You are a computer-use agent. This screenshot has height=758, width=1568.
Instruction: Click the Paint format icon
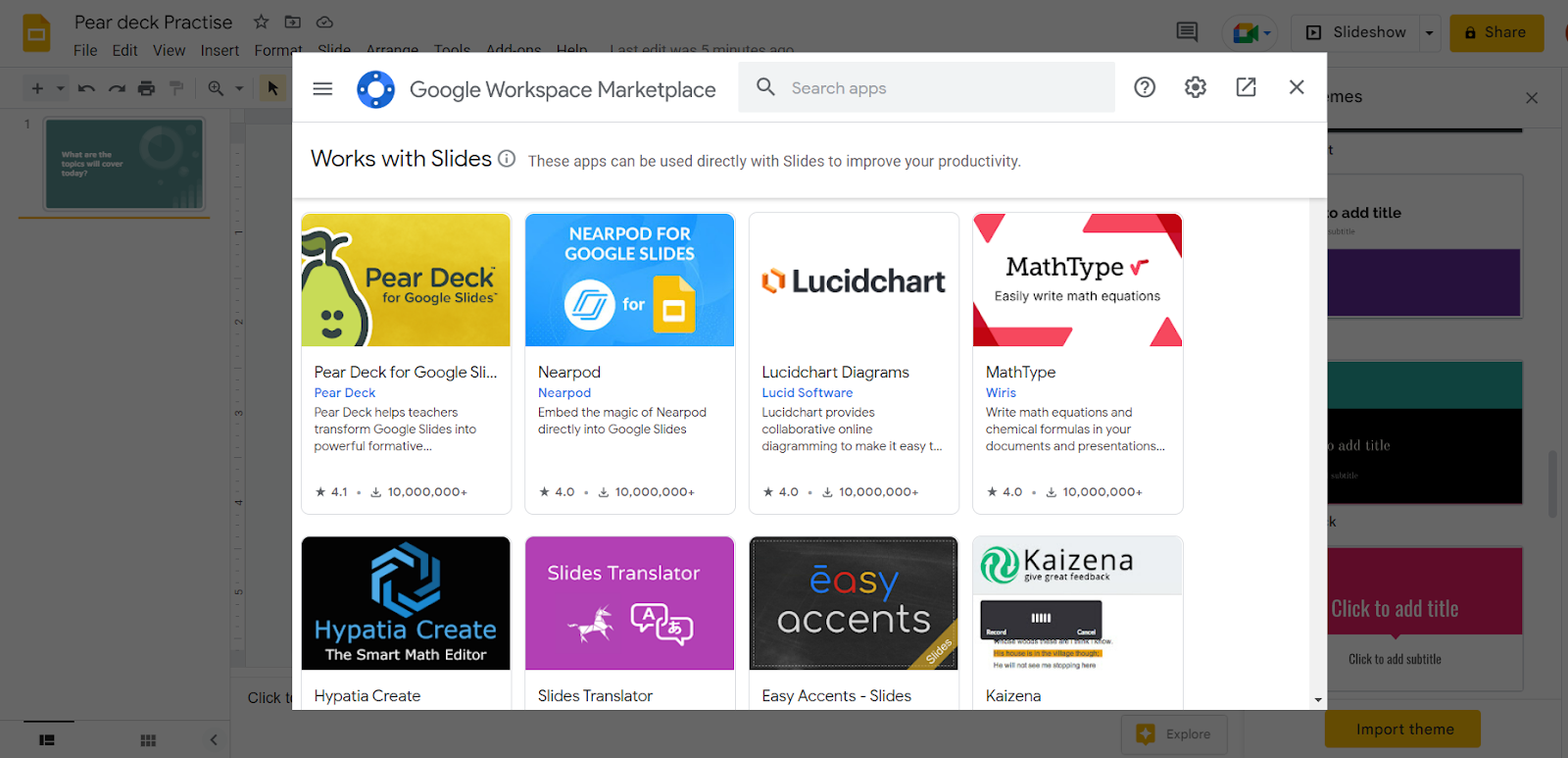click(x=176, y=88)
